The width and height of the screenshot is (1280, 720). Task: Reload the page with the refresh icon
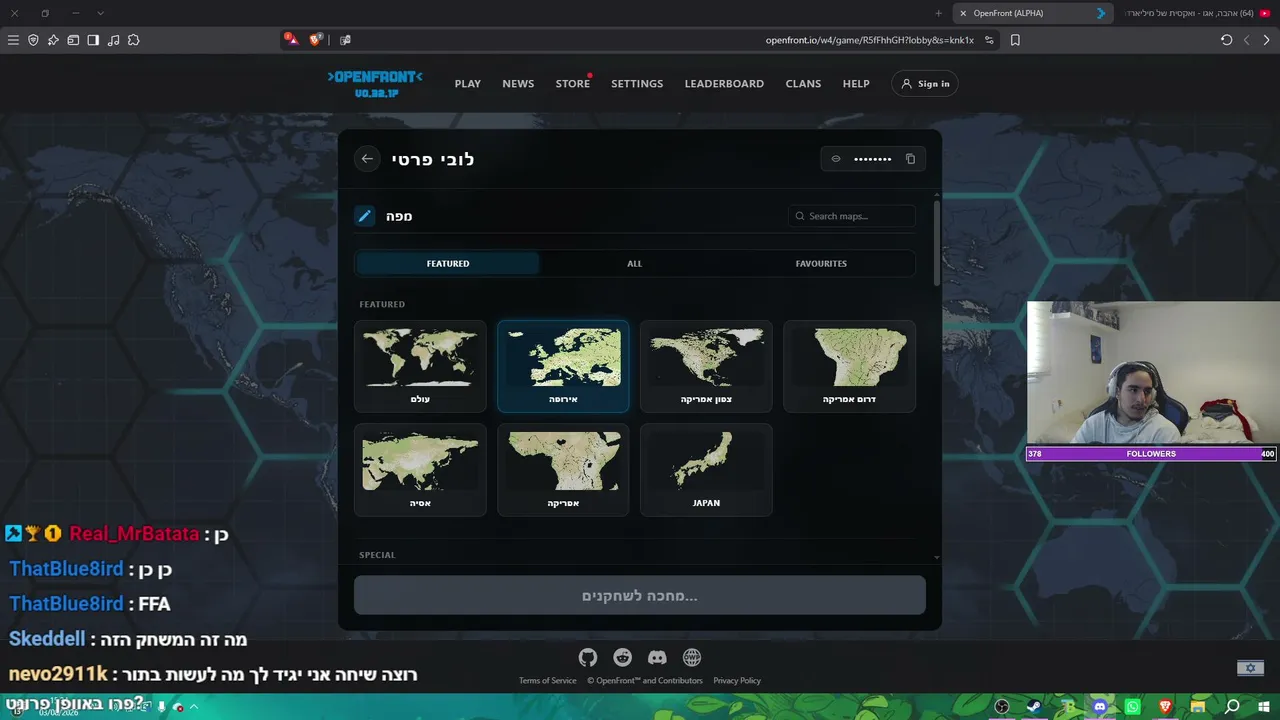click(1226, 40)
